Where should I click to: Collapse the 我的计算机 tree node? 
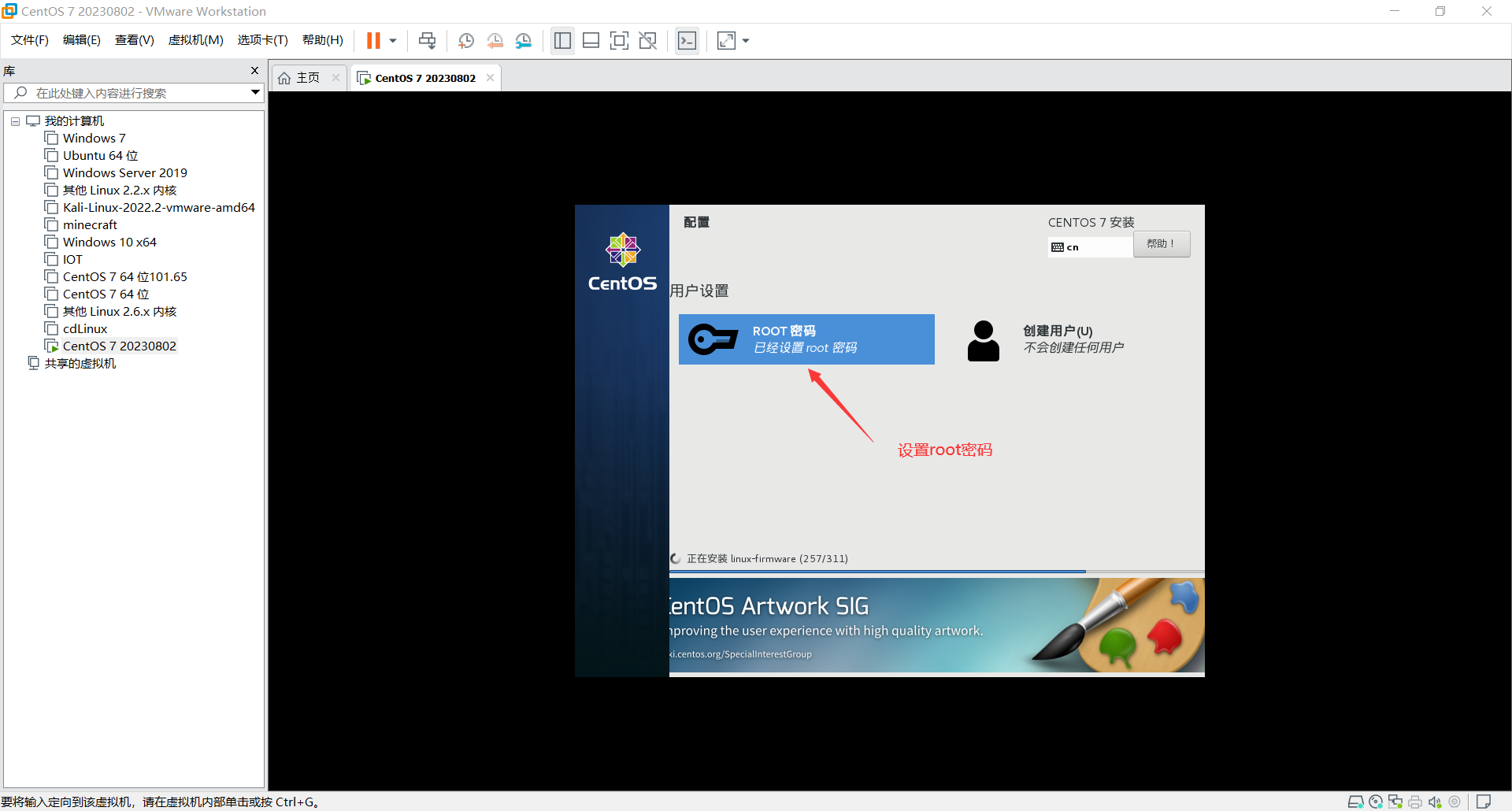(15, 121)
